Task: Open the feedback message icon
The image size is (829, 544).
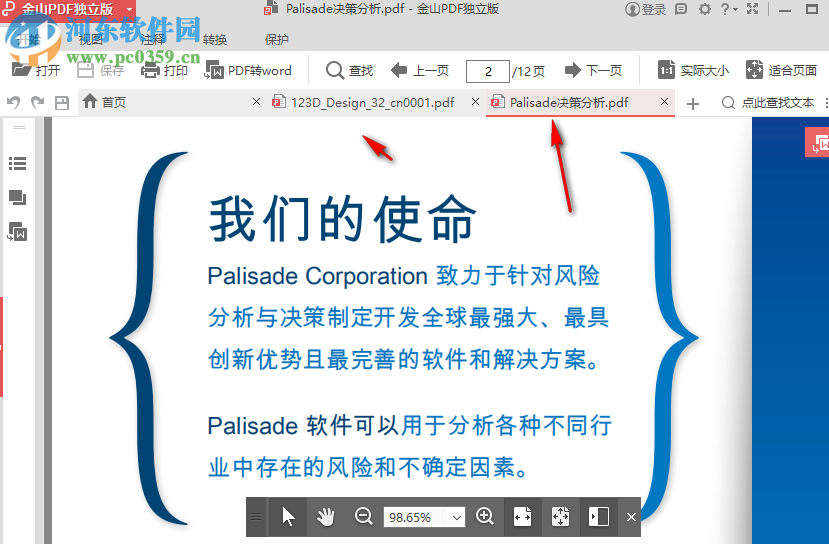Action: coord(681,9)
